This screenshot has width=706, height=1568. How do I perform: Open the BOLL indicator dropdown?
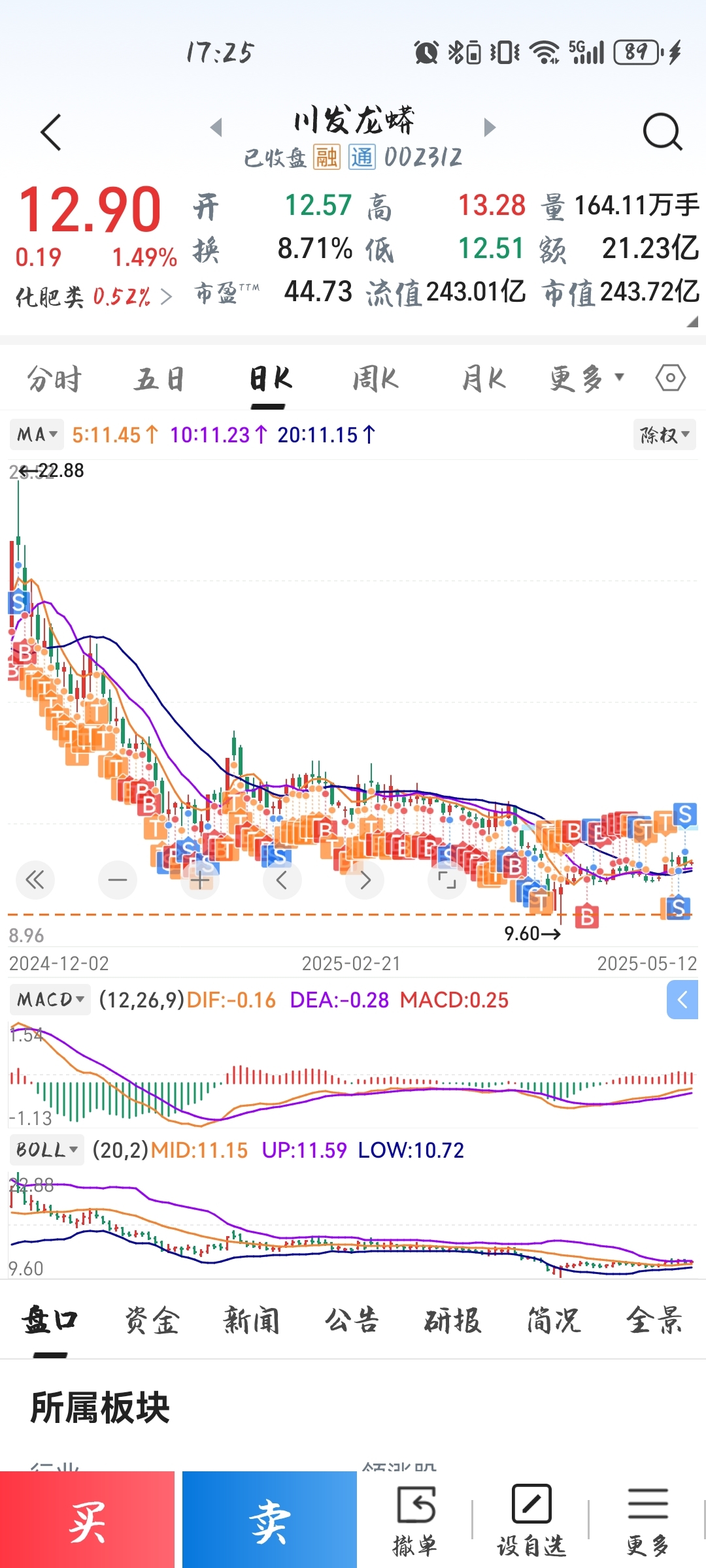(x=47, y=1150)
